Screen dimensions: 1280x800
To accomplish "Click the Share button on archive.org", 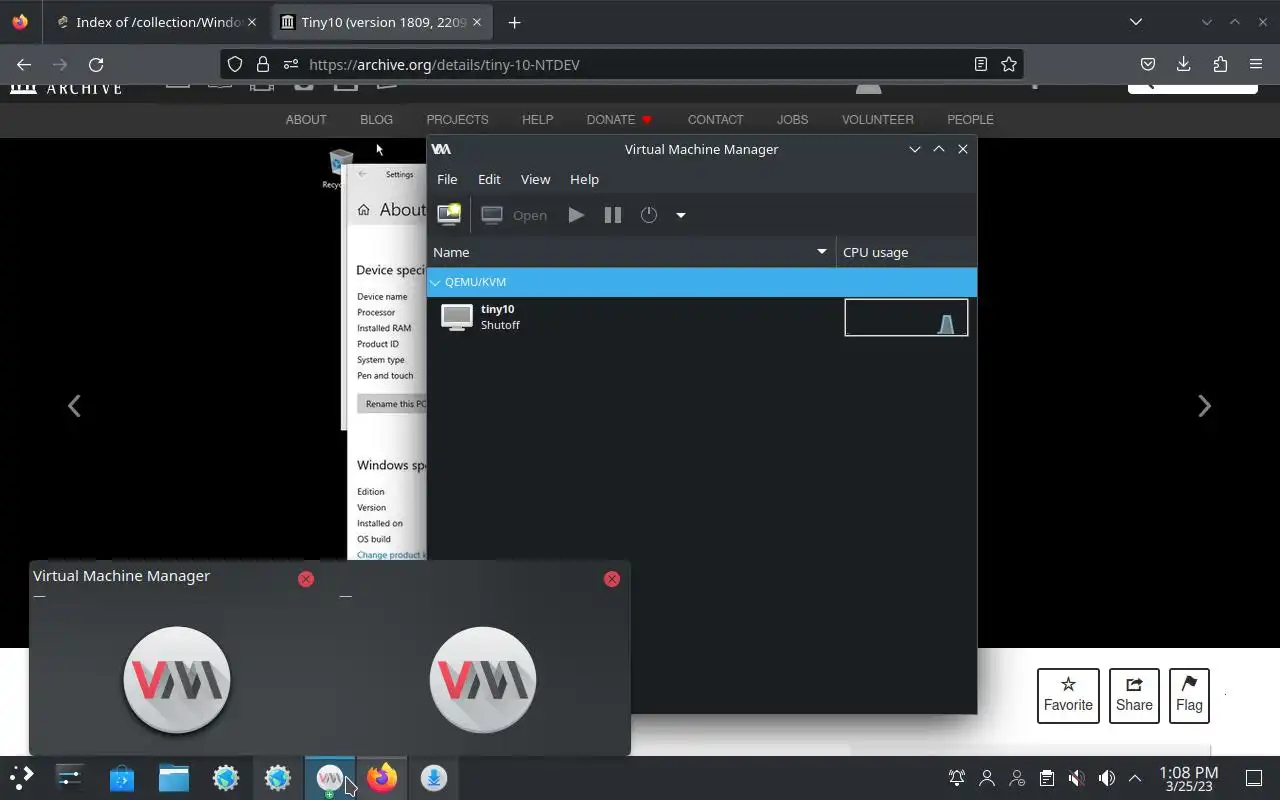I will [1134, 696].
